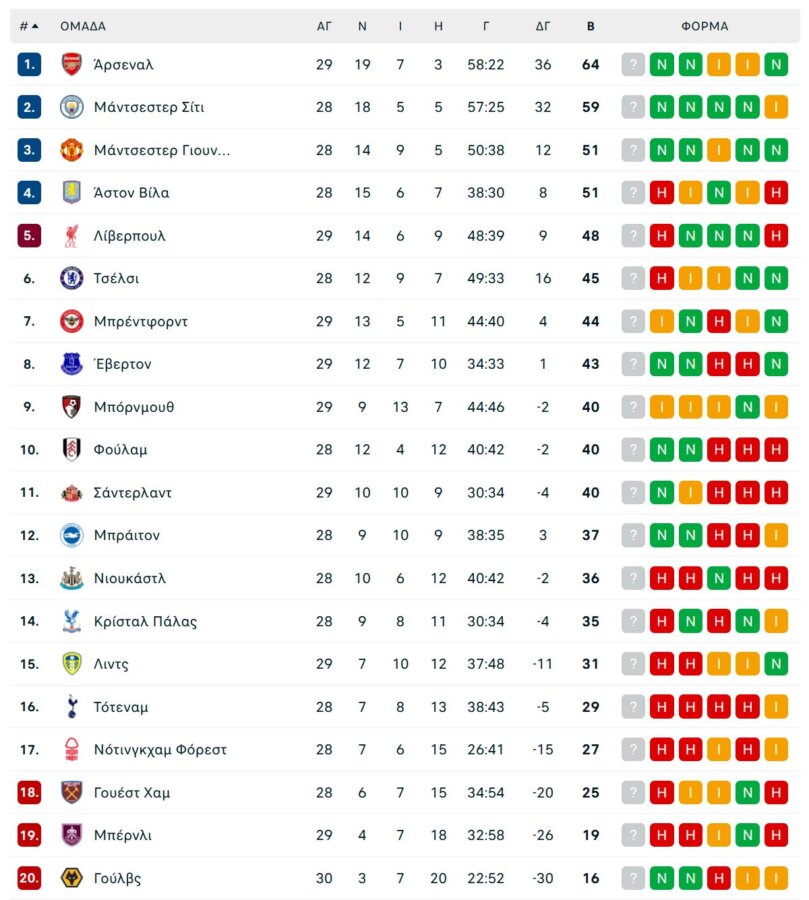This screenshot has height=900, width=809.
Task: Open the team name Τσέλσι
Action: tap(115, 279)
